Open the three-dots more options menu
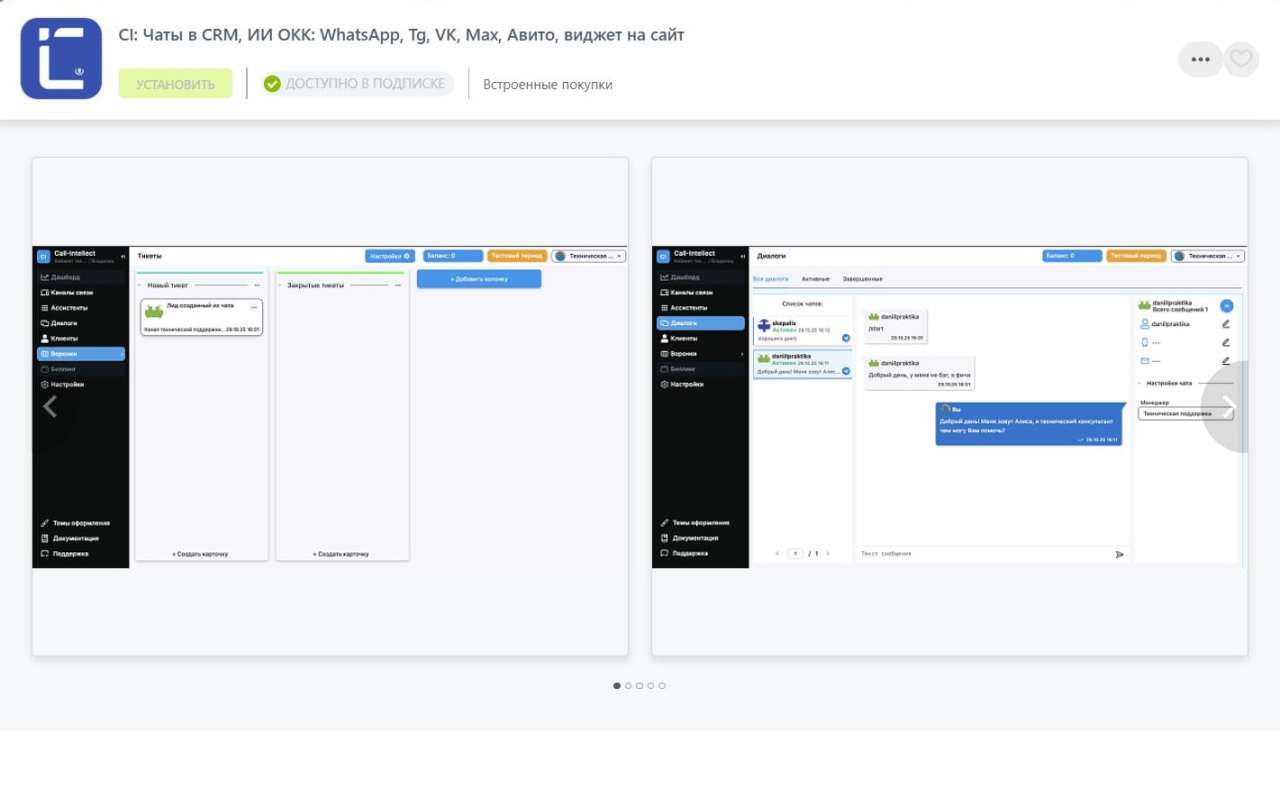 [1200, 59]
